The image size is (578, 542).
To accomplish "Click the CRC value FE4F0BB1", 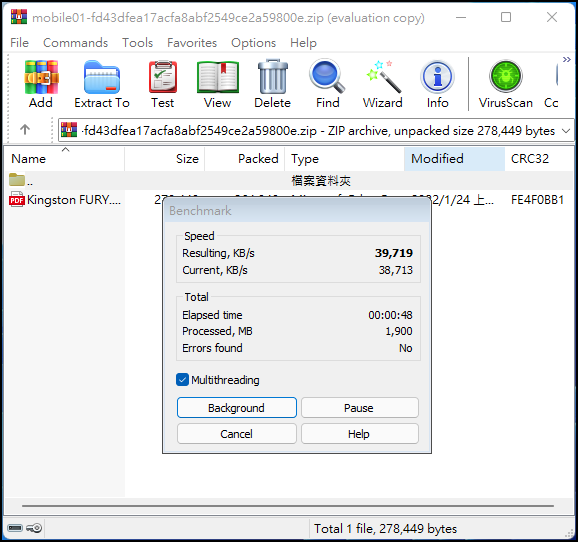I will 537,200.
